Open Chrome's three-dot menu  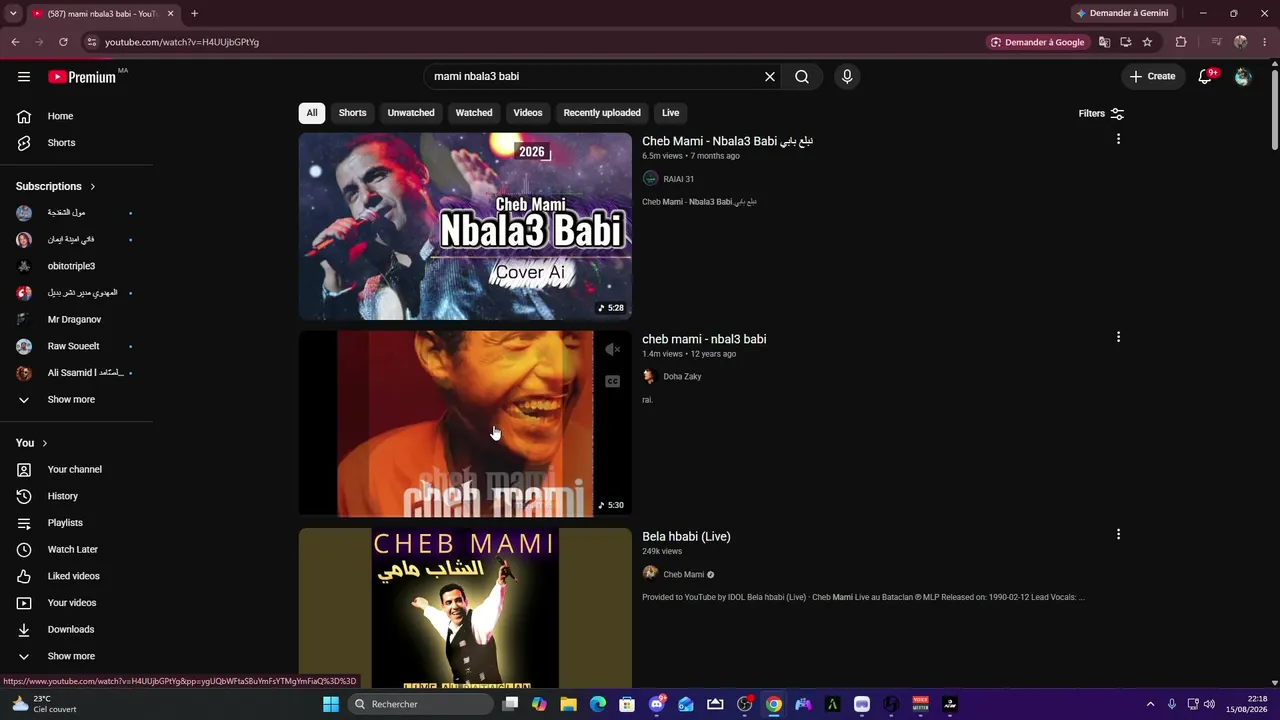click(1265, 42)
